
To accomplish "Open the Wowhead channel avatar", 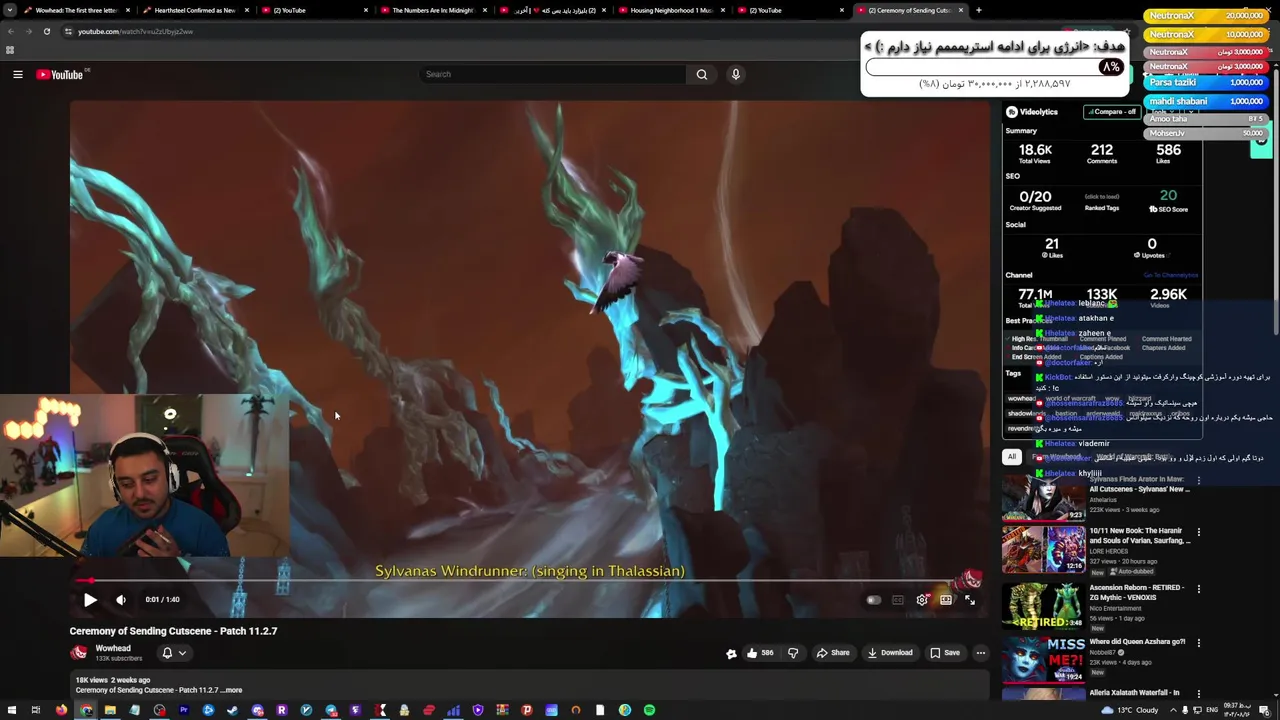I will pyautogui.click(x=79, y=653).
